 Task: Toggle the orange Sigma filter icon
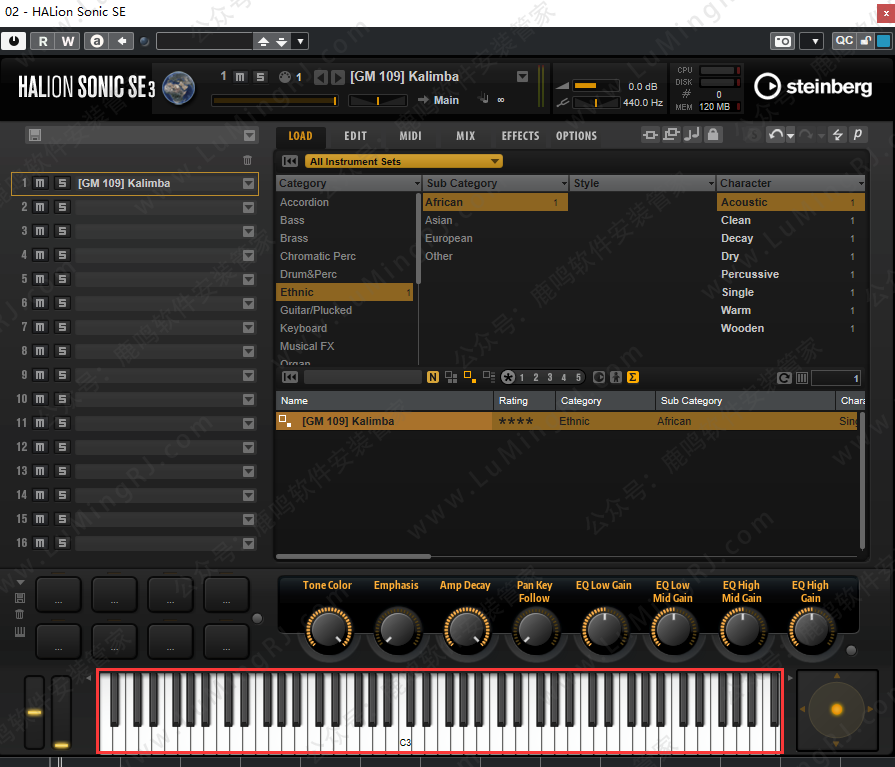632,377
